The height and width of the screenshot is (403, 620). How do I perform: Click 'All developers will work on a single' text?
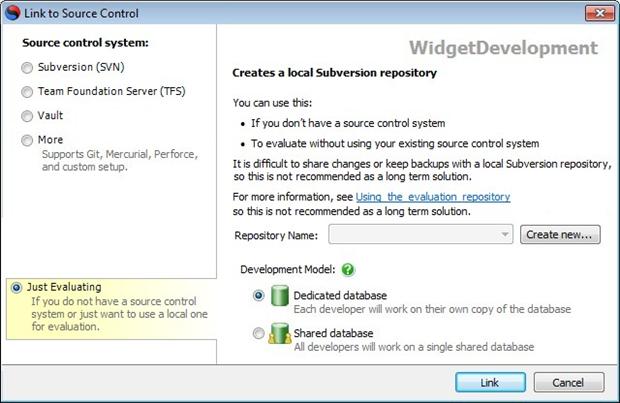[x=414, y=347]
